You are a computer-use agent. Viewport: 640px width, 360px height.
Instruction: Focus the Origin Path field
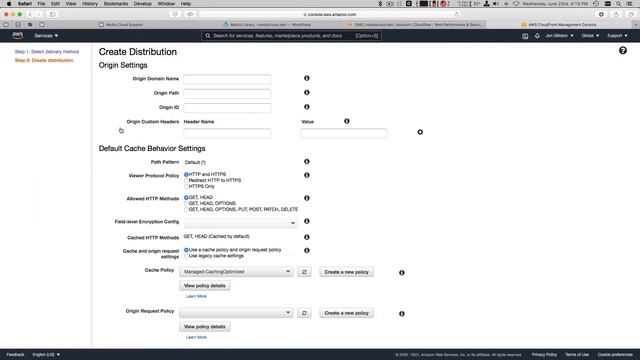coord(227,93)
